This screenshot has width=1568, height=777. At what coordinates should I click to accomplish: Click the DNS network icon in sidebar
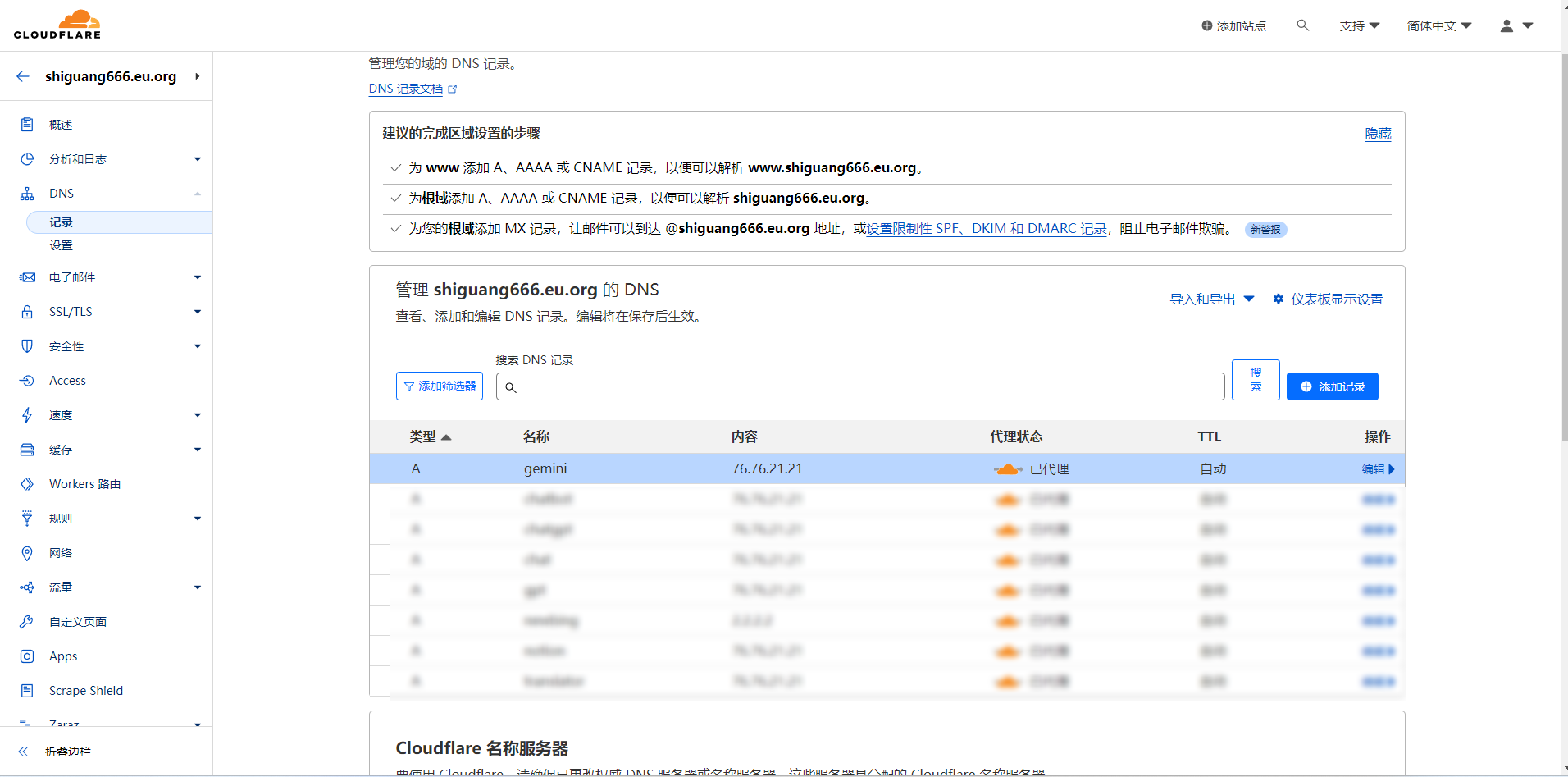(x=27, y=194)
